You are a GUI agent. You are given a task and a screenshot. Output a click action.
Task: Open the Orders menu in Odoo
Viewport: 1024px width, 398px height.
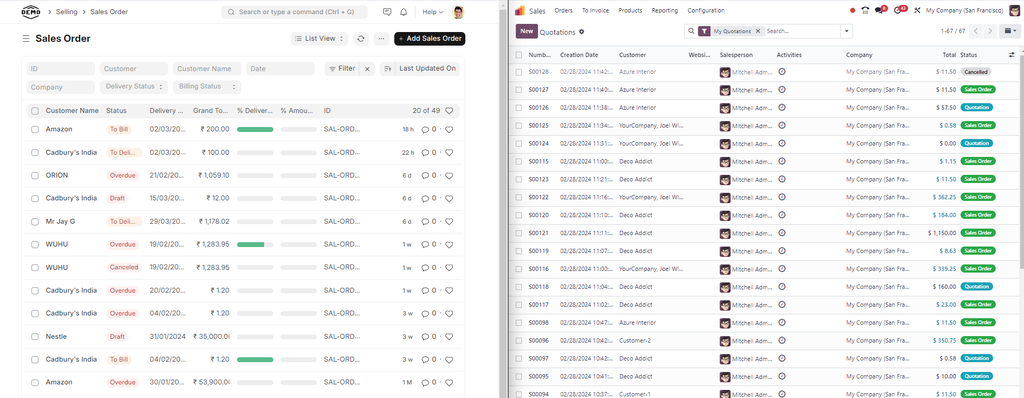[x=563, y=10]
